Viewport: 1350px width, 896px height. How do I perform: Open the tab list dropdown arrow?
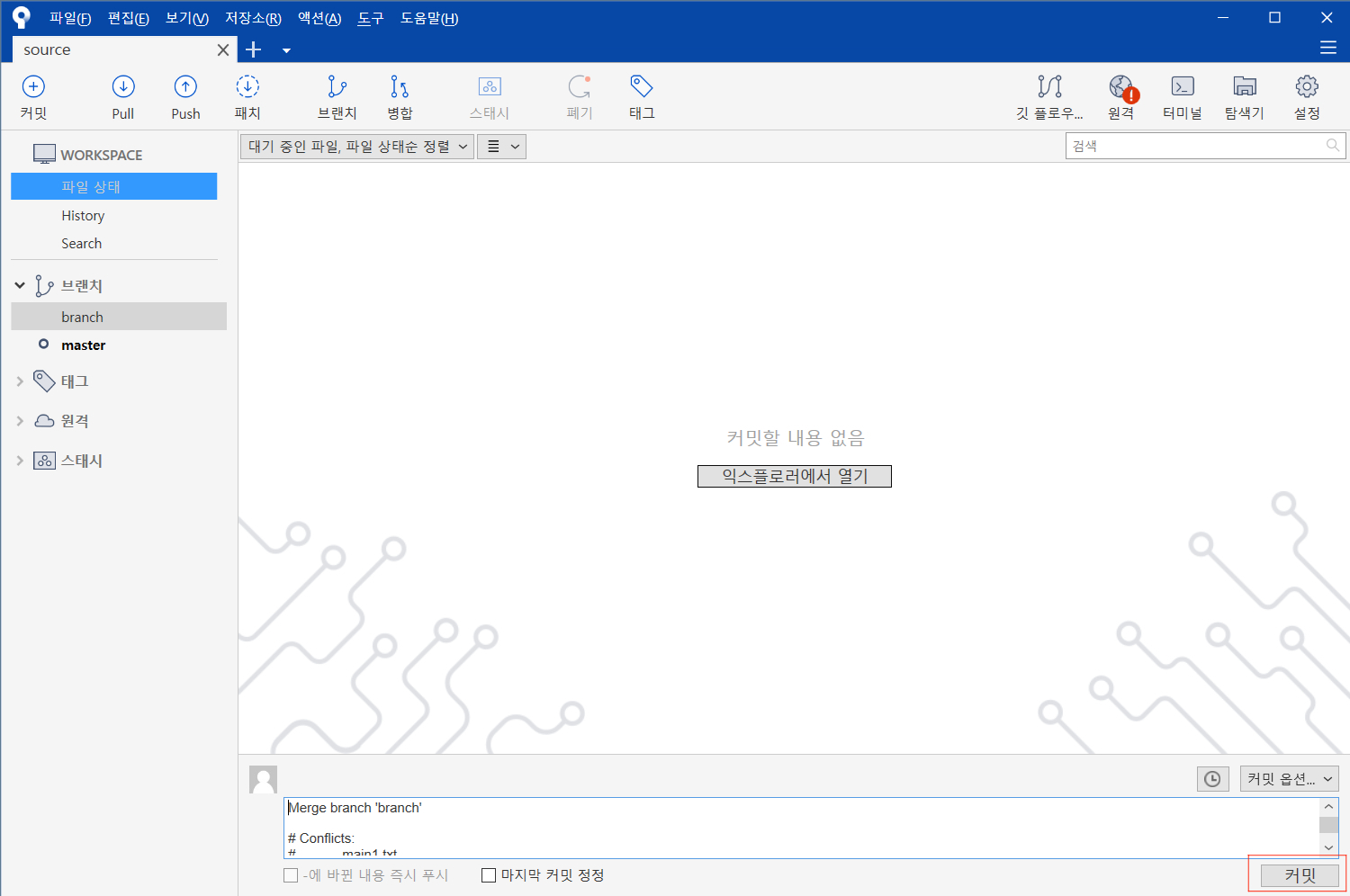(x=286, y=50)
